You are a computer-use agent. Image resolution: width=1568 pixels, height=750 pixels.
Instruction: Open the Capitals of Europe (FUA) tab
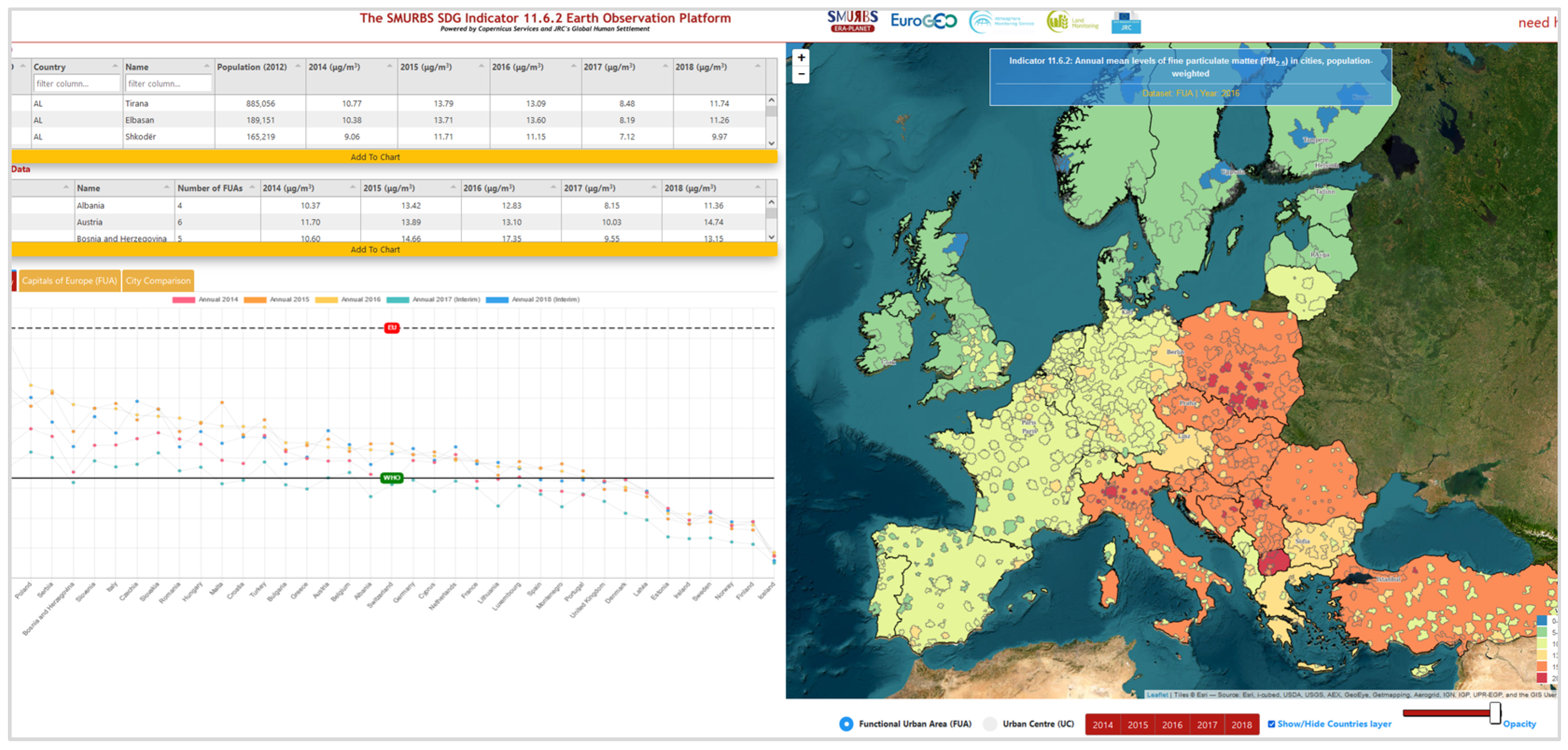tap(69, 281)
